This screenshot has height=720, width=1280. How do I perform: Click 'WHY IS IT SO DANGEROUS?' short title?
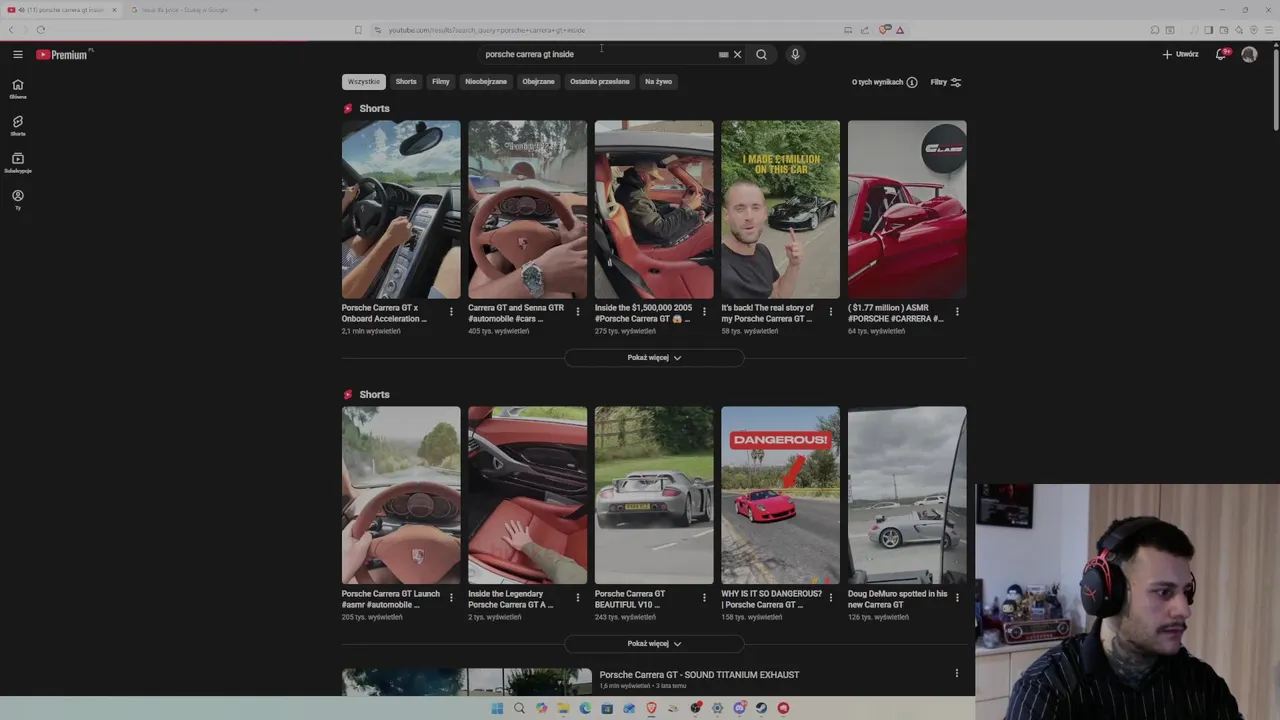771,599
